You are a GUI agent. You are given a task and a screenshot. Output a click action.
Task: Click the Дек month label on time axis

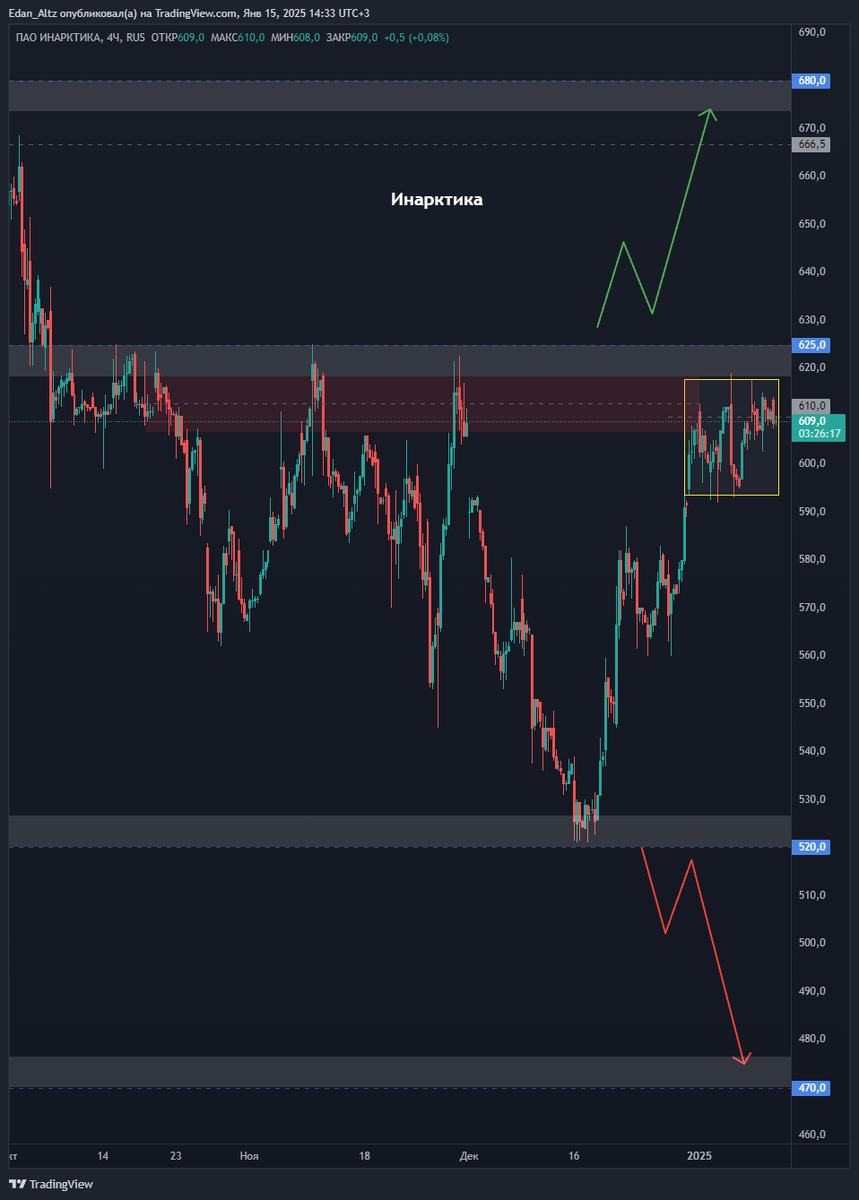coord(469,1156)
